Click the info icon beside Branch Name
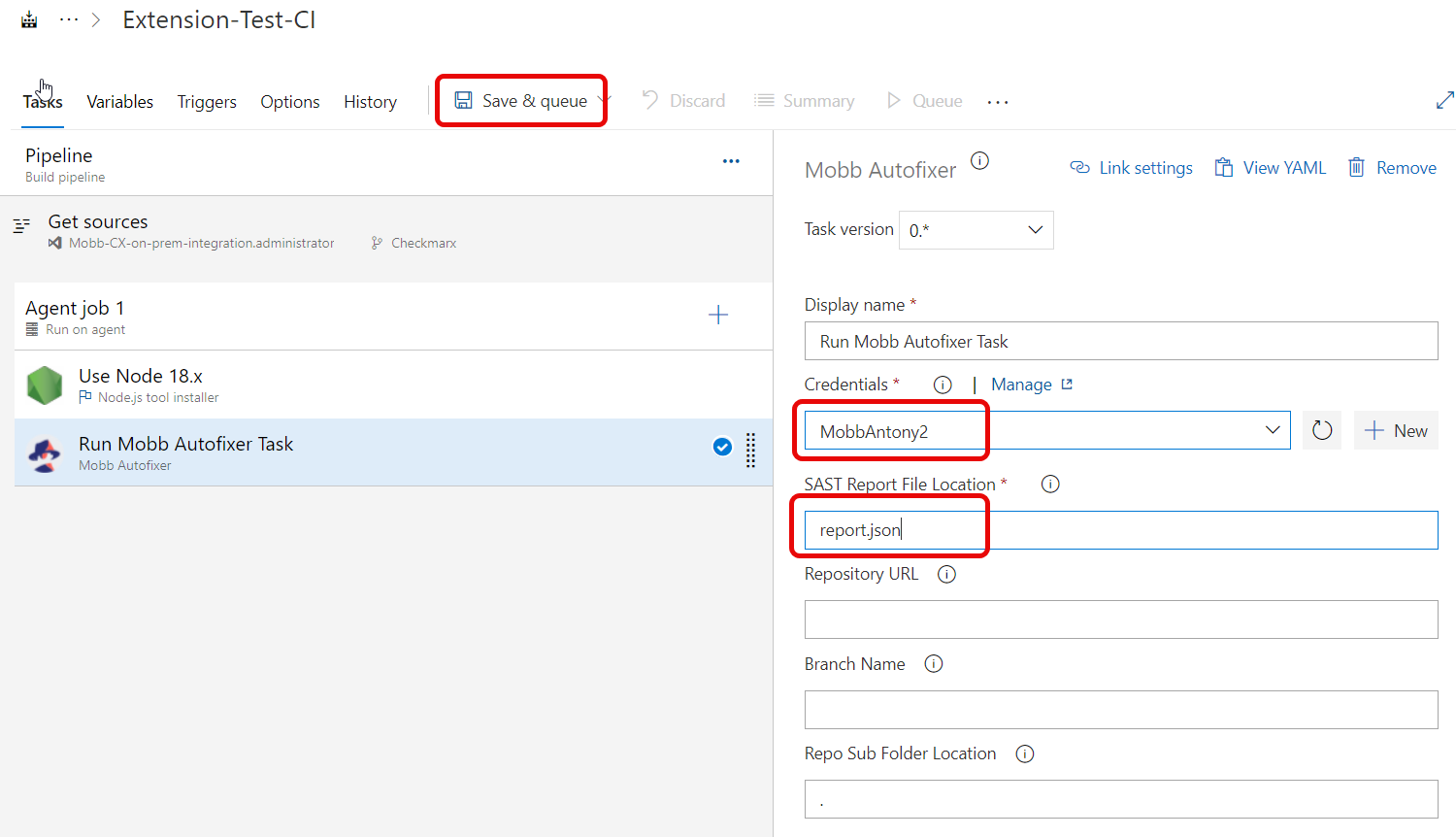Image resolution: width=1456 pixels, height=837 pixels. tap(933, 664)
